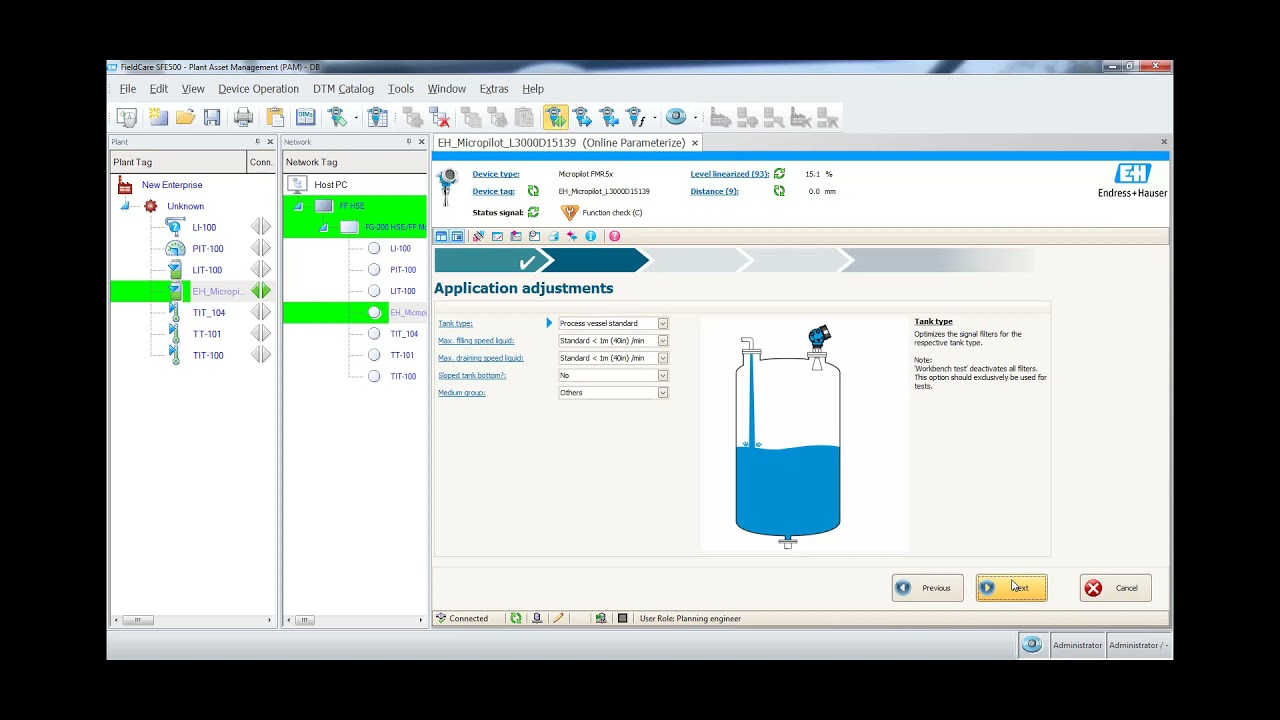The height and width of the screenshot is (720, 1280).
Task: Open the DTM catalog book icon
Action: click(305, 117)
